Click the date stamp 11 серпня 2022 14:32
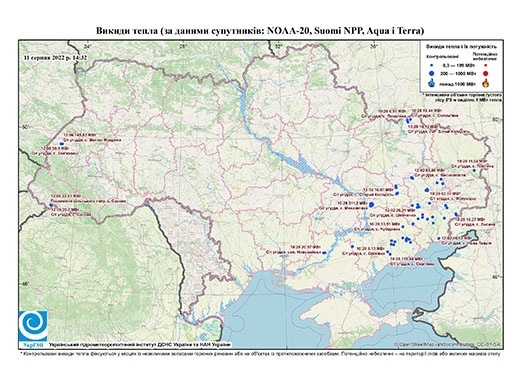Screen dimensions: 520x368 [x=55, y=57]
